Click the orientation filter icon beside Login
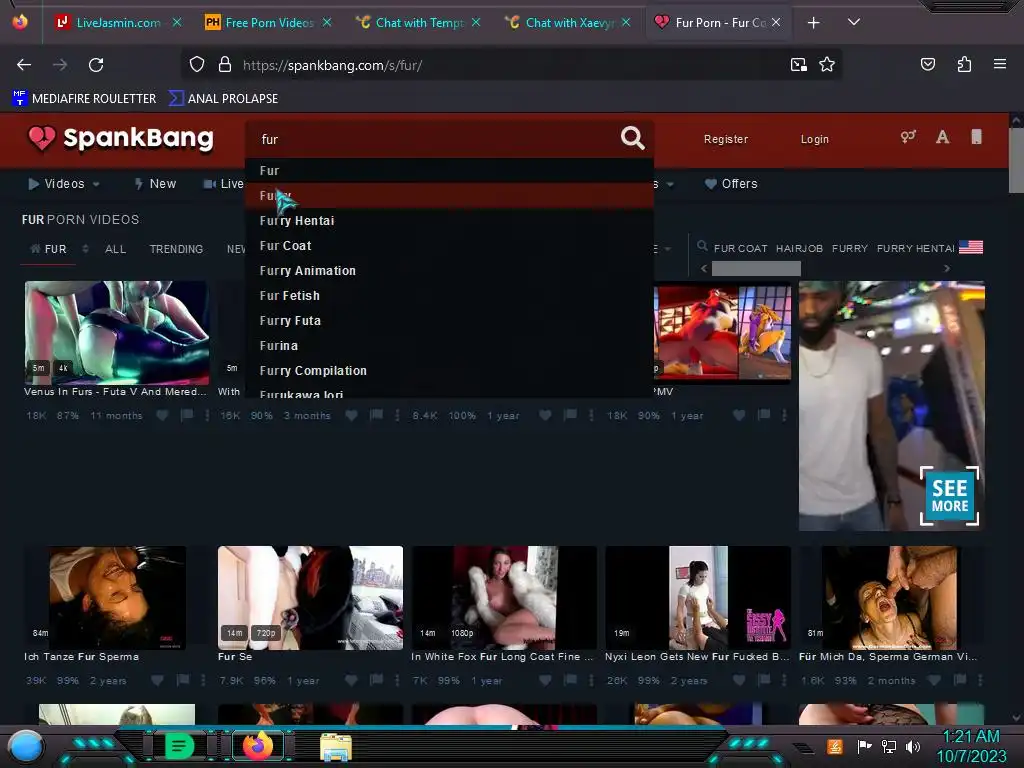This screenshot has width=1024, height=768. click(x=908, y=136)
